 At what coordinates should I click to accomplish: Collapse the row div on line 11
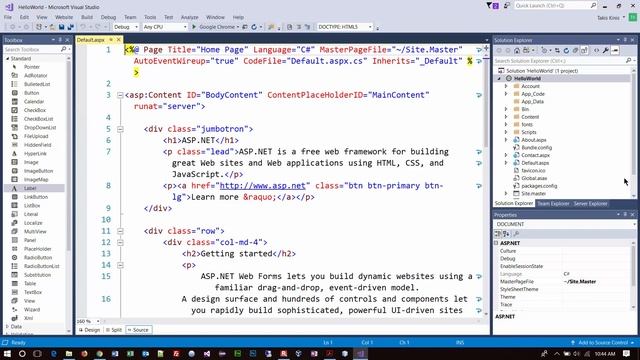(x=120, y=231)
